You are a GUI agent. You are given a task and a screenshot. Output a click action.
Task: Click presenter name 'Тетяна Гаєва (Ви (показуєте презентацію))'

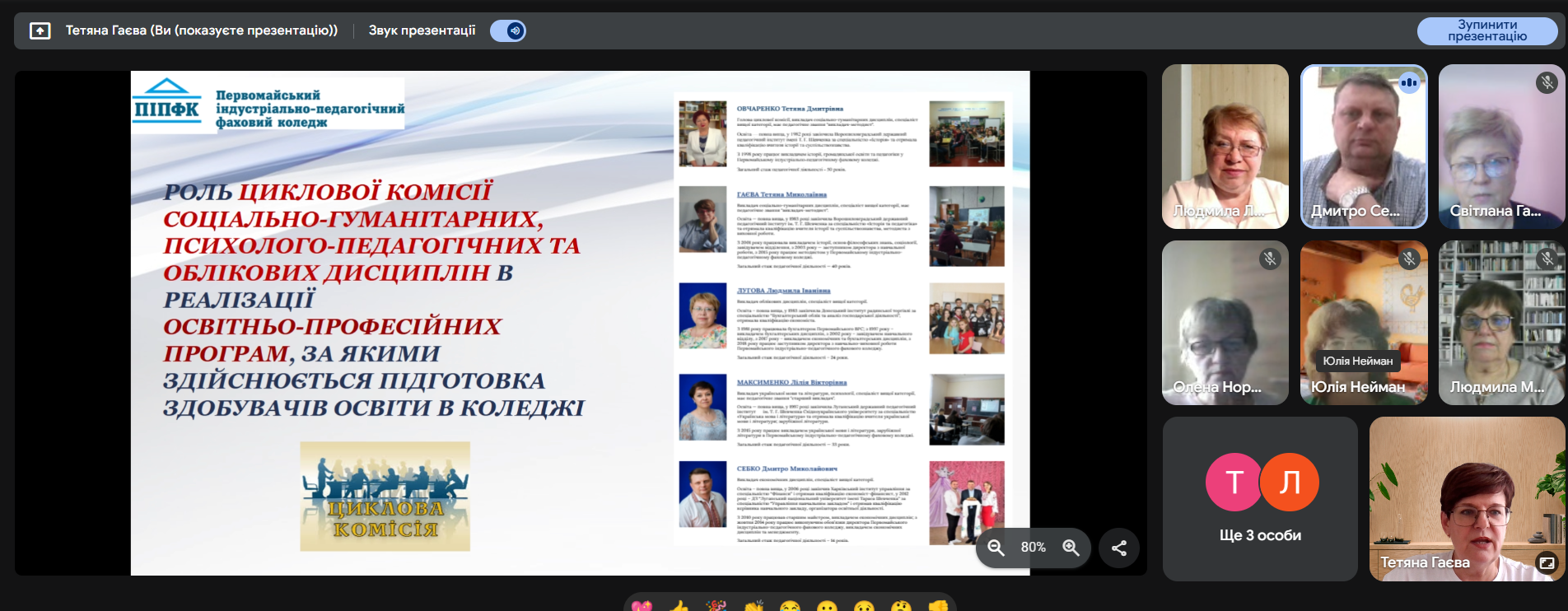pos(202,30)
